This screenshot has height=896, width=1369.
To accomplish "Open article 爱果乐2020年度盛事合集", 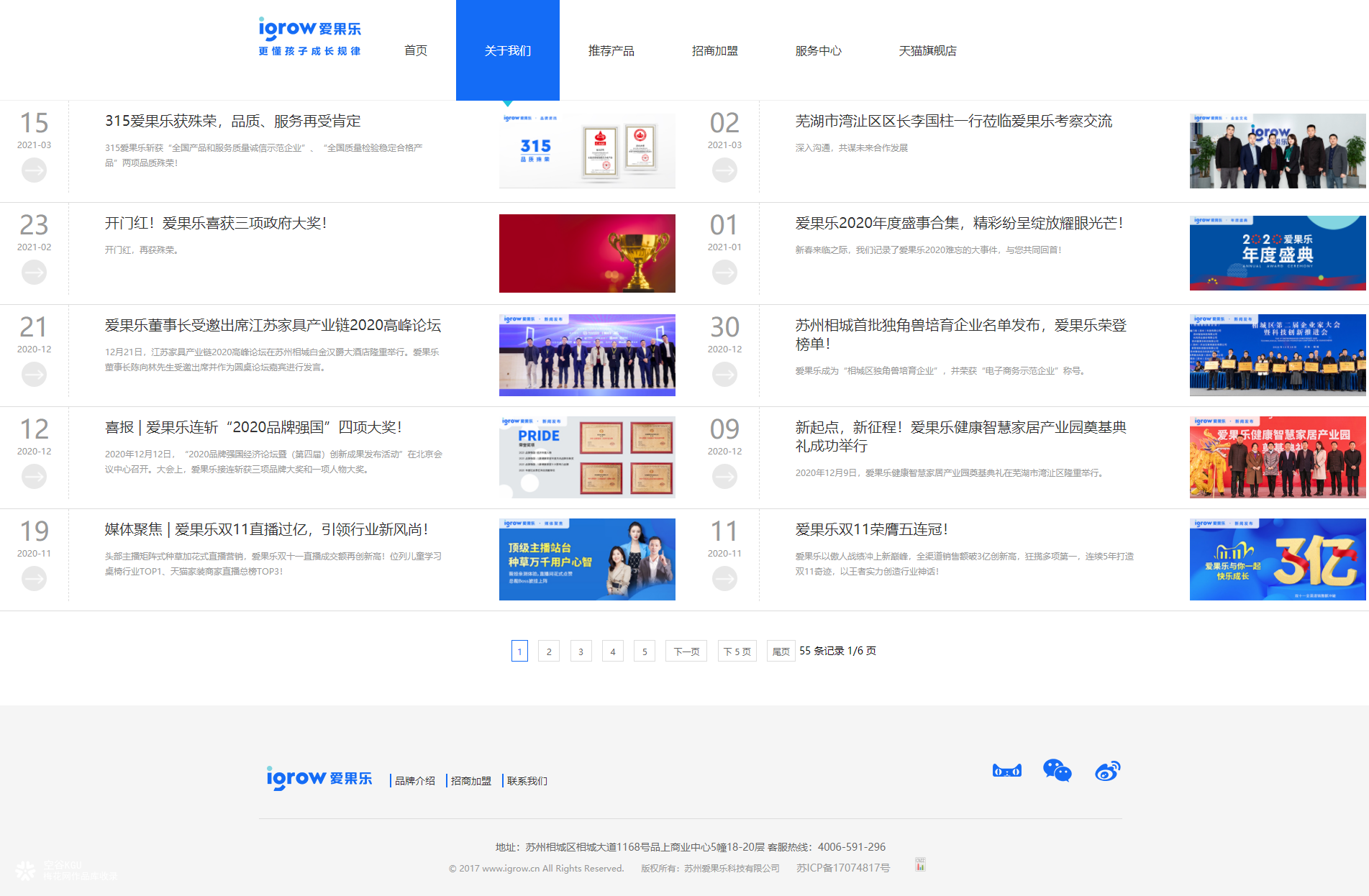I will 959,223.
